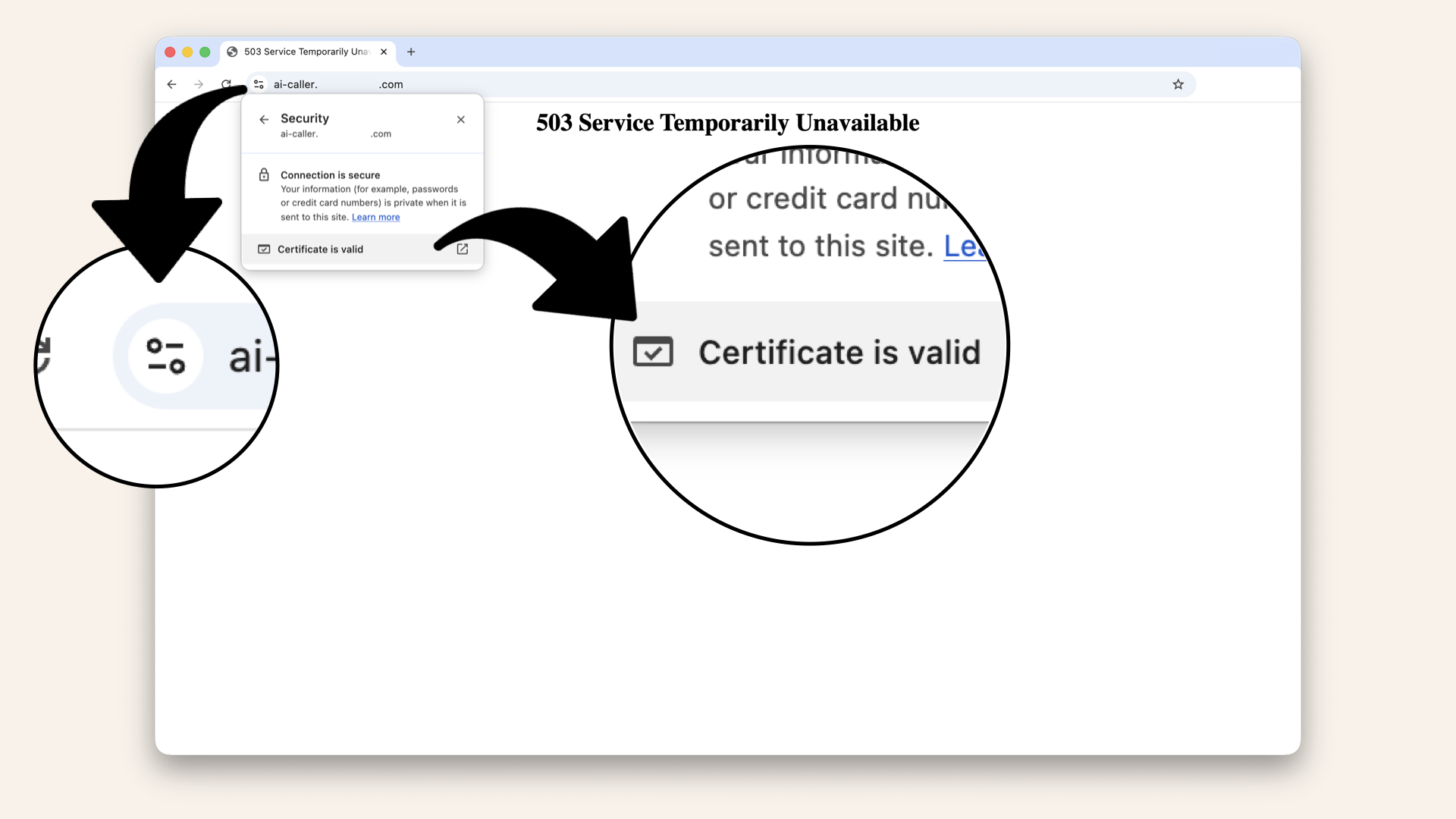Click the back navigation arrow icon
The image size is (1456, 819).
(171, 84)
